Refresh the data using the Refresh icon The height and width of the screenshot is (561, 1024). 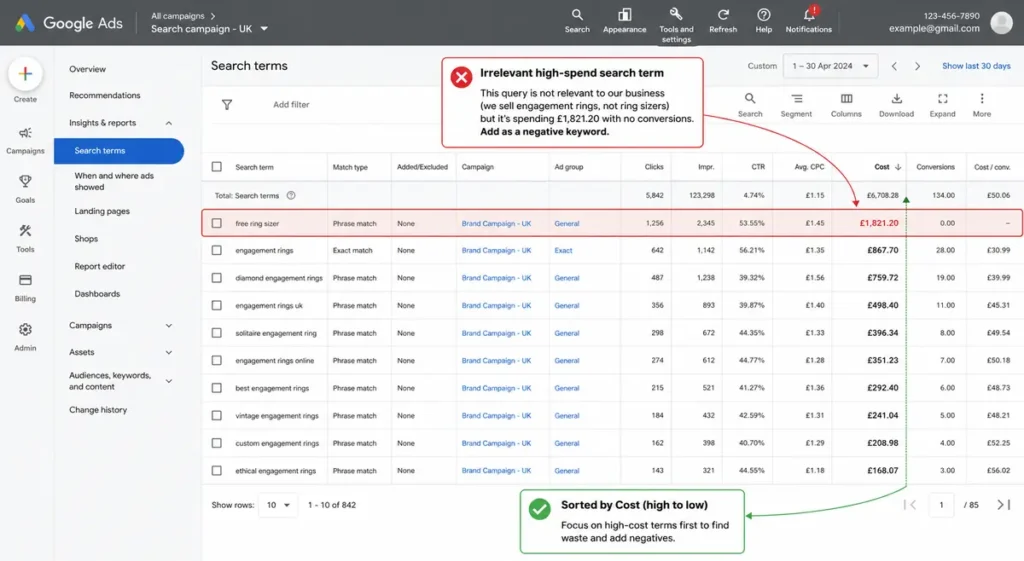click(x=723, y=15)
